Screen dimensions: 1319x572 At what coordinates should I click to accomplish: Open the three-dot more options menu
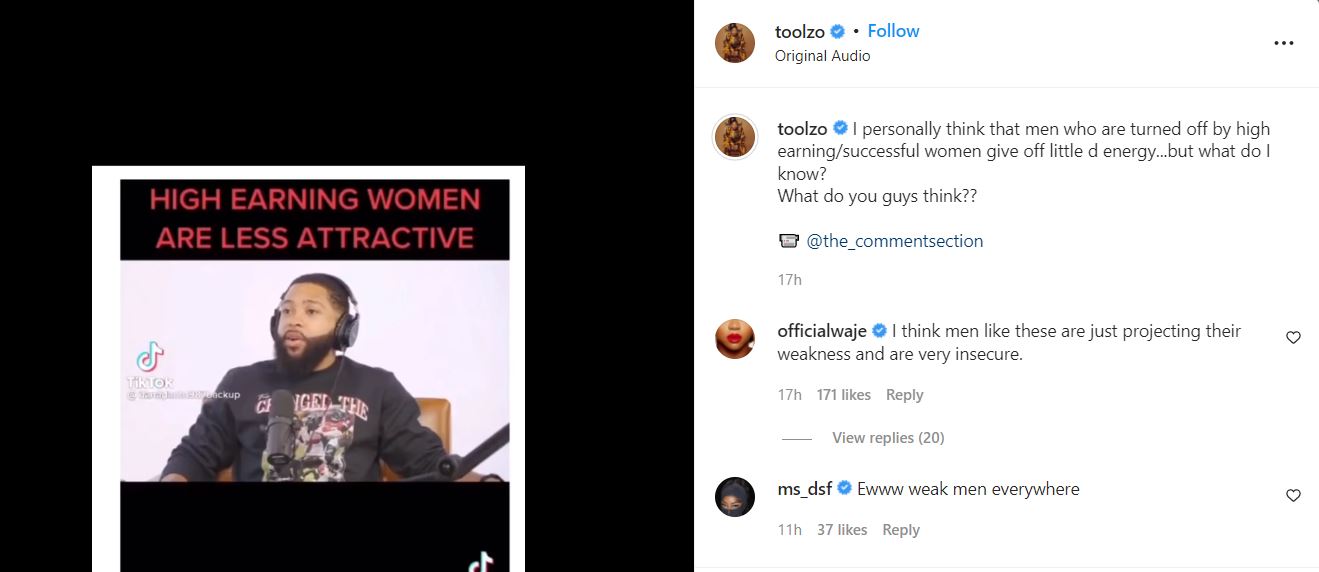click(x=1283, y=43)
